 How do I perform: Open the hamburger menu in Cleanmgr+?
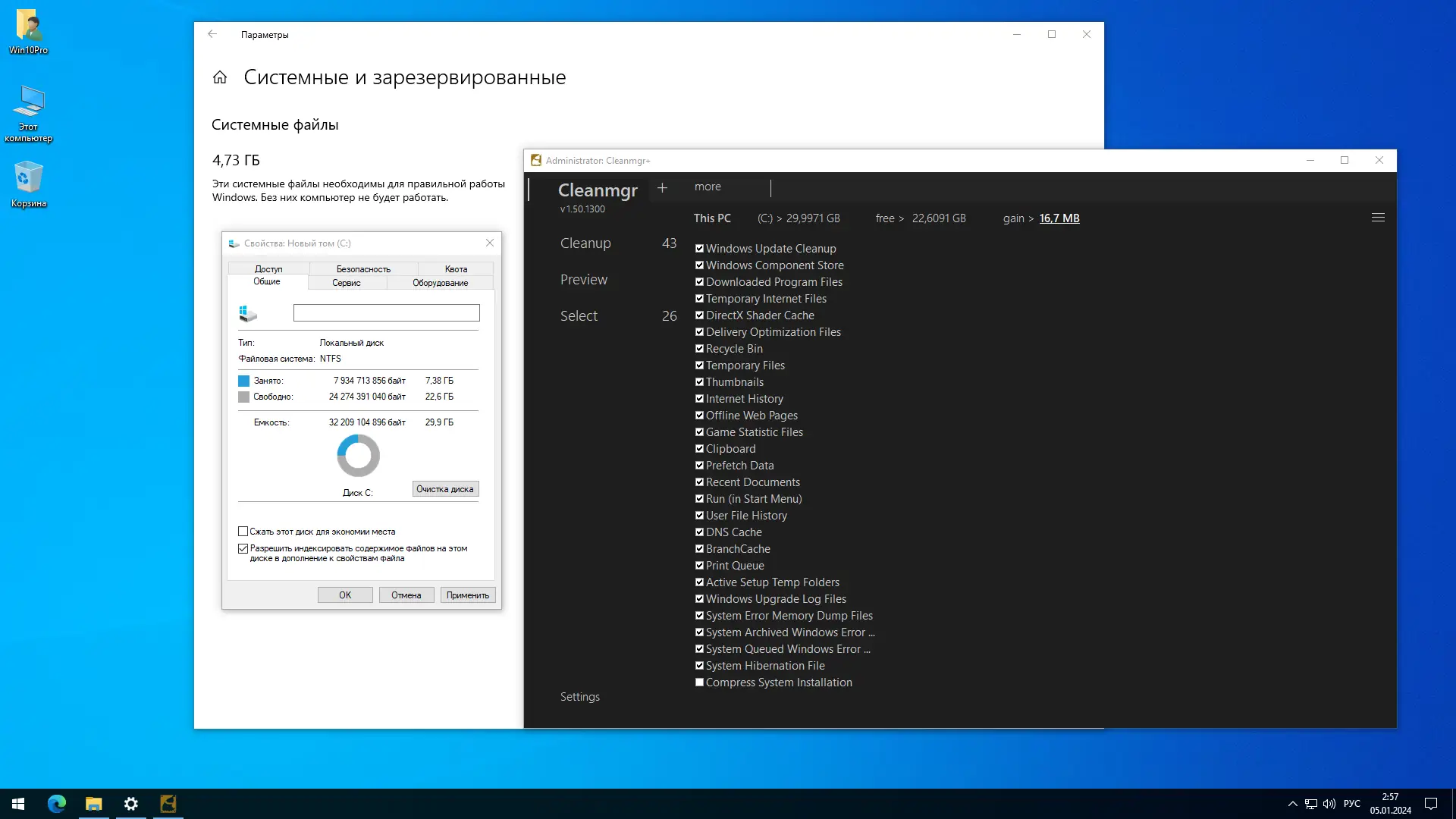tap(1378, 218)
